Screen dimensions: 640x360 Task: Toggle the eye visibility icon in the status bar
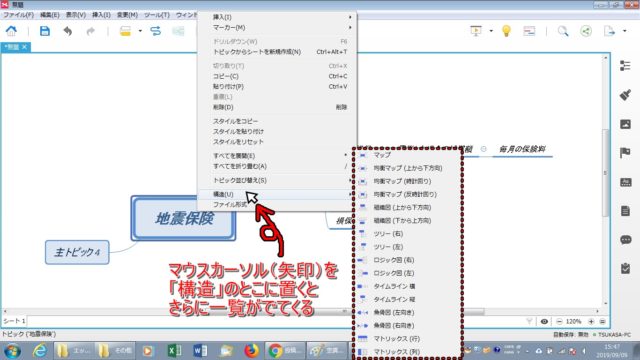544,322
